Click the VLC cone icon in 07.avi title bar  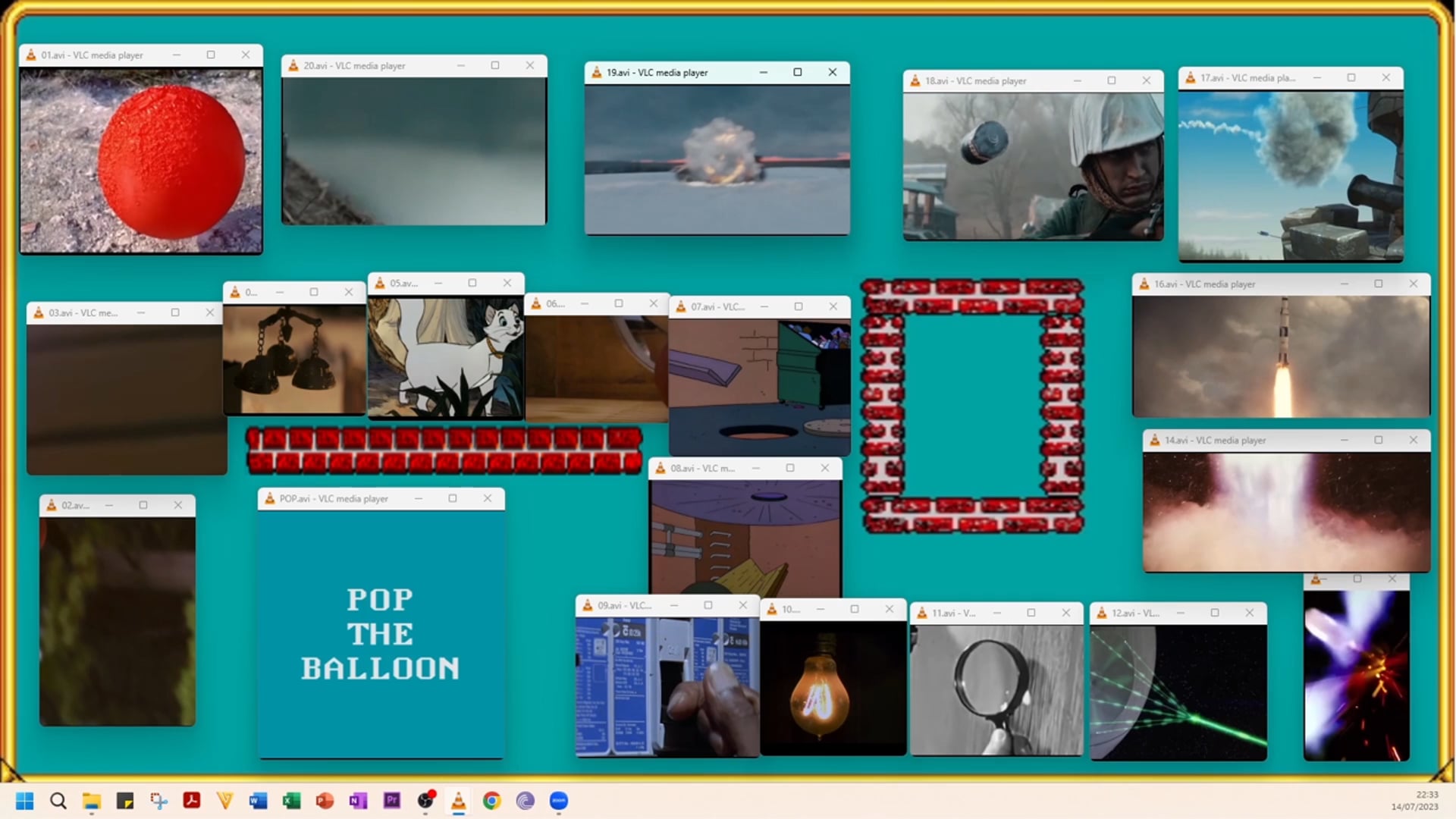pos(681,307)
